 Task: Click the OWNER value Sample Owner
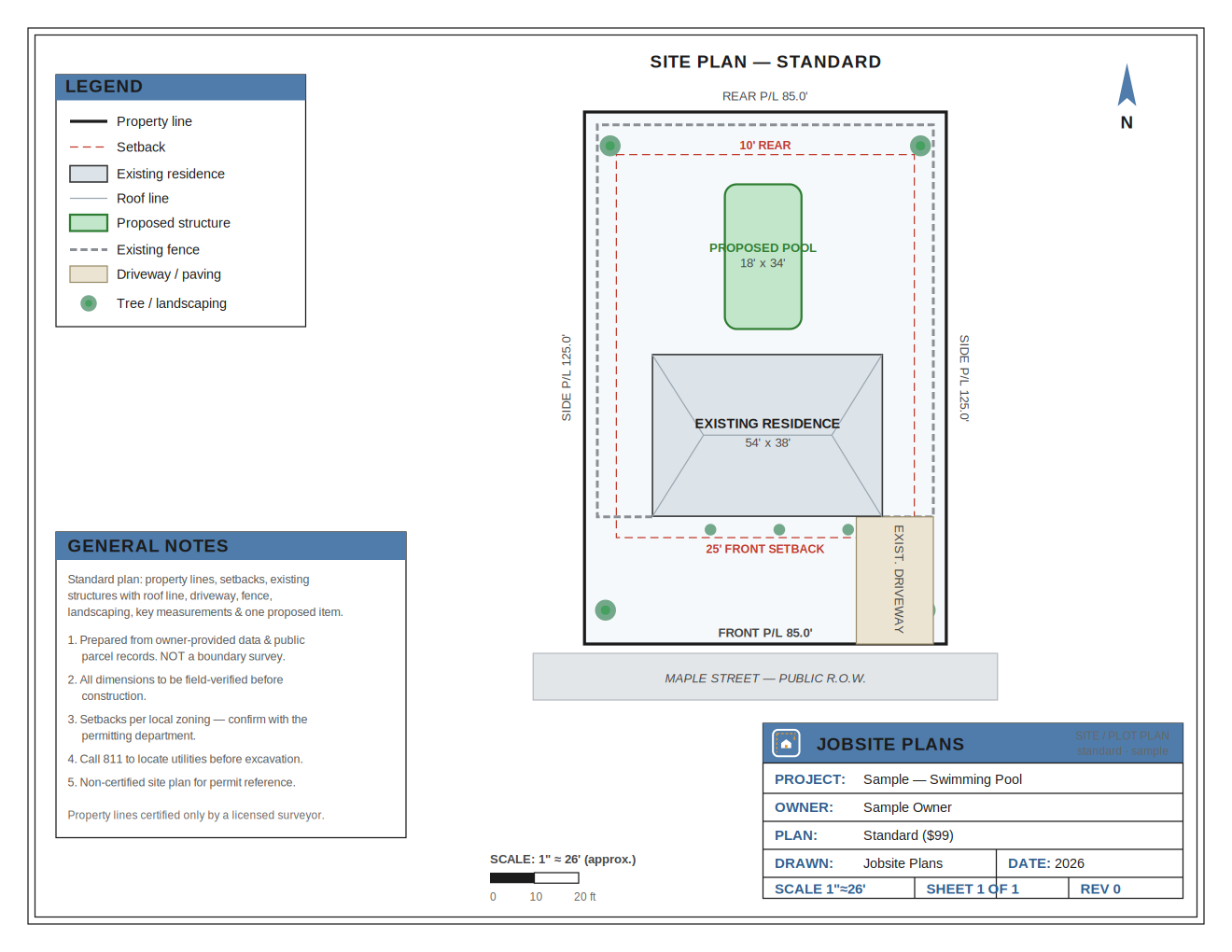click(907, 807)
